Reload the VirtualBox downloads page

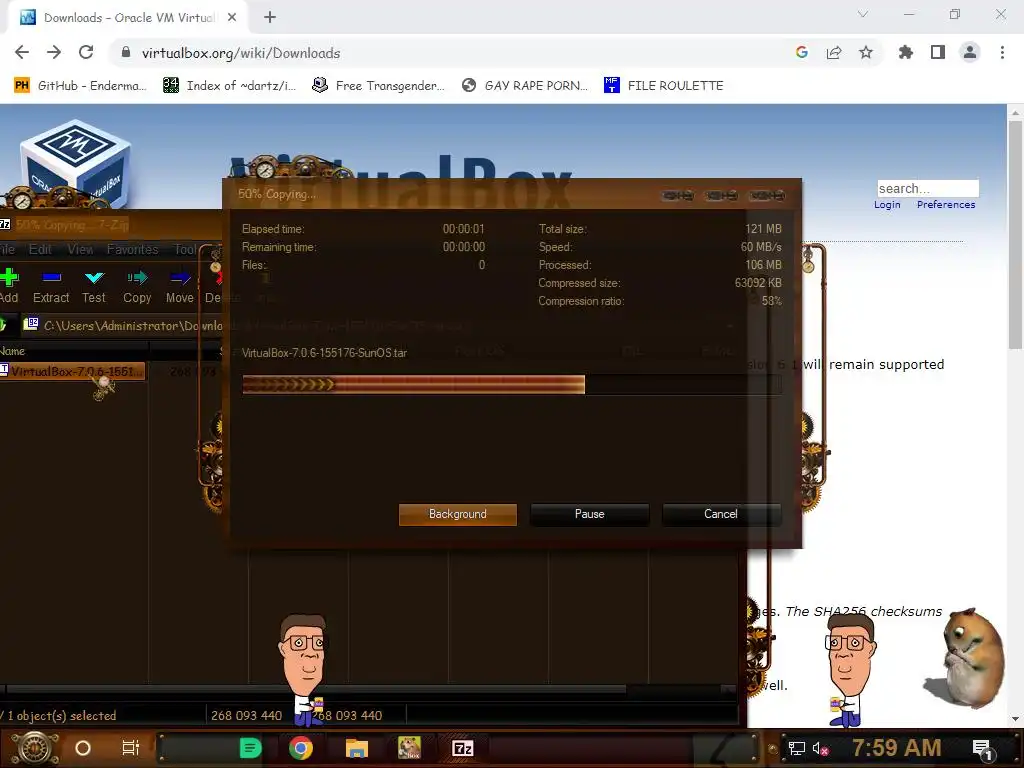coord(86,52)
